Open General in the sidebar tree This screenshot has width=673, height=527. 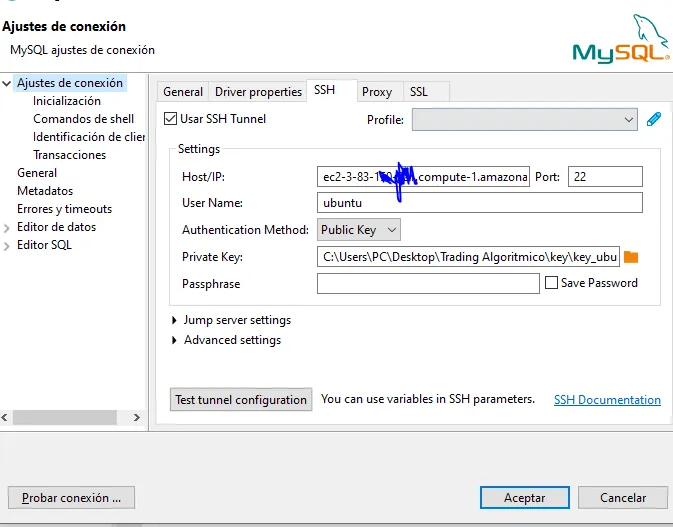pos(37,173)
